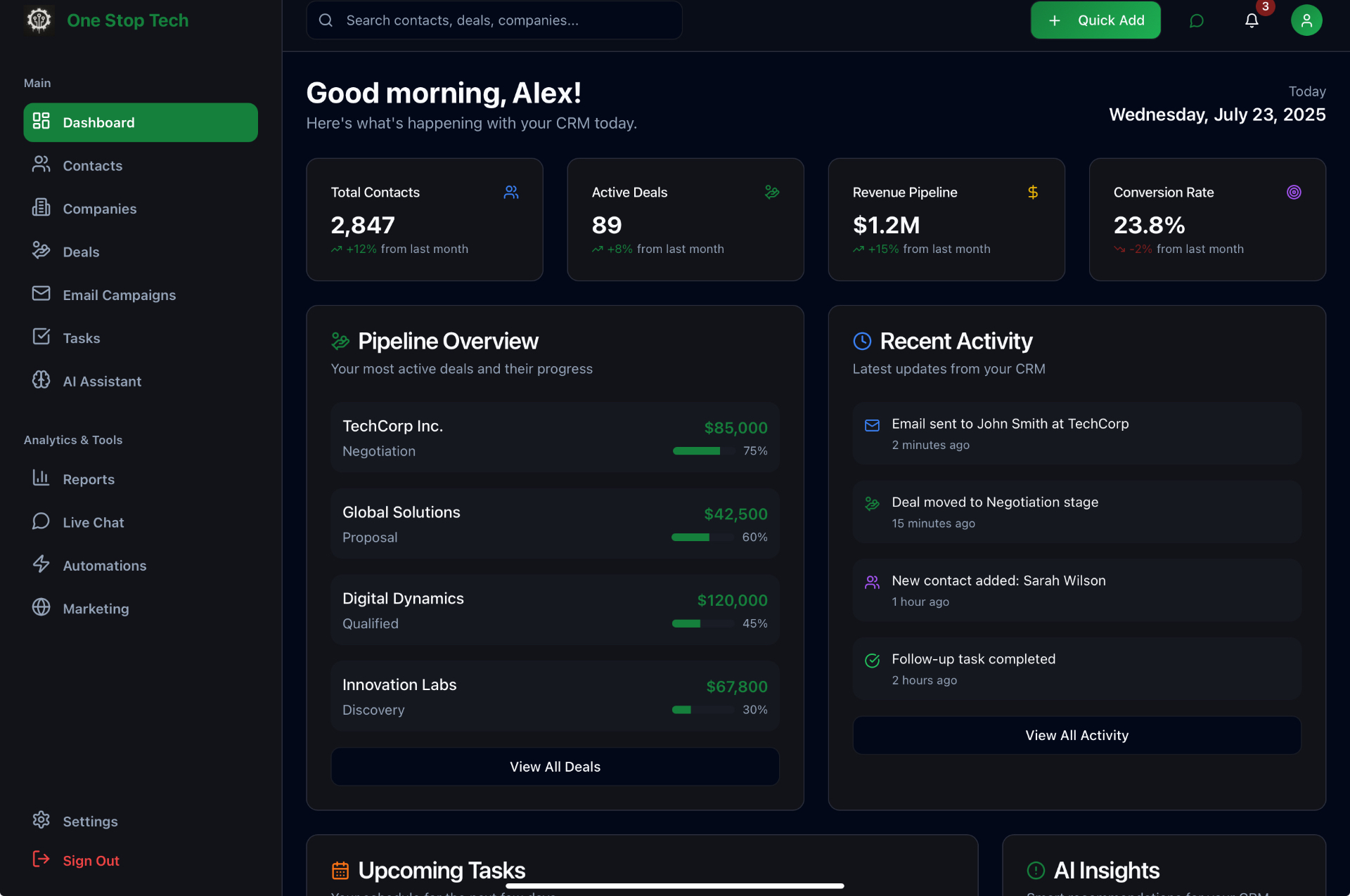Click Digital Dynamics 45% progress bar
The image size is (1350, 896).
(x=703, y=624)
